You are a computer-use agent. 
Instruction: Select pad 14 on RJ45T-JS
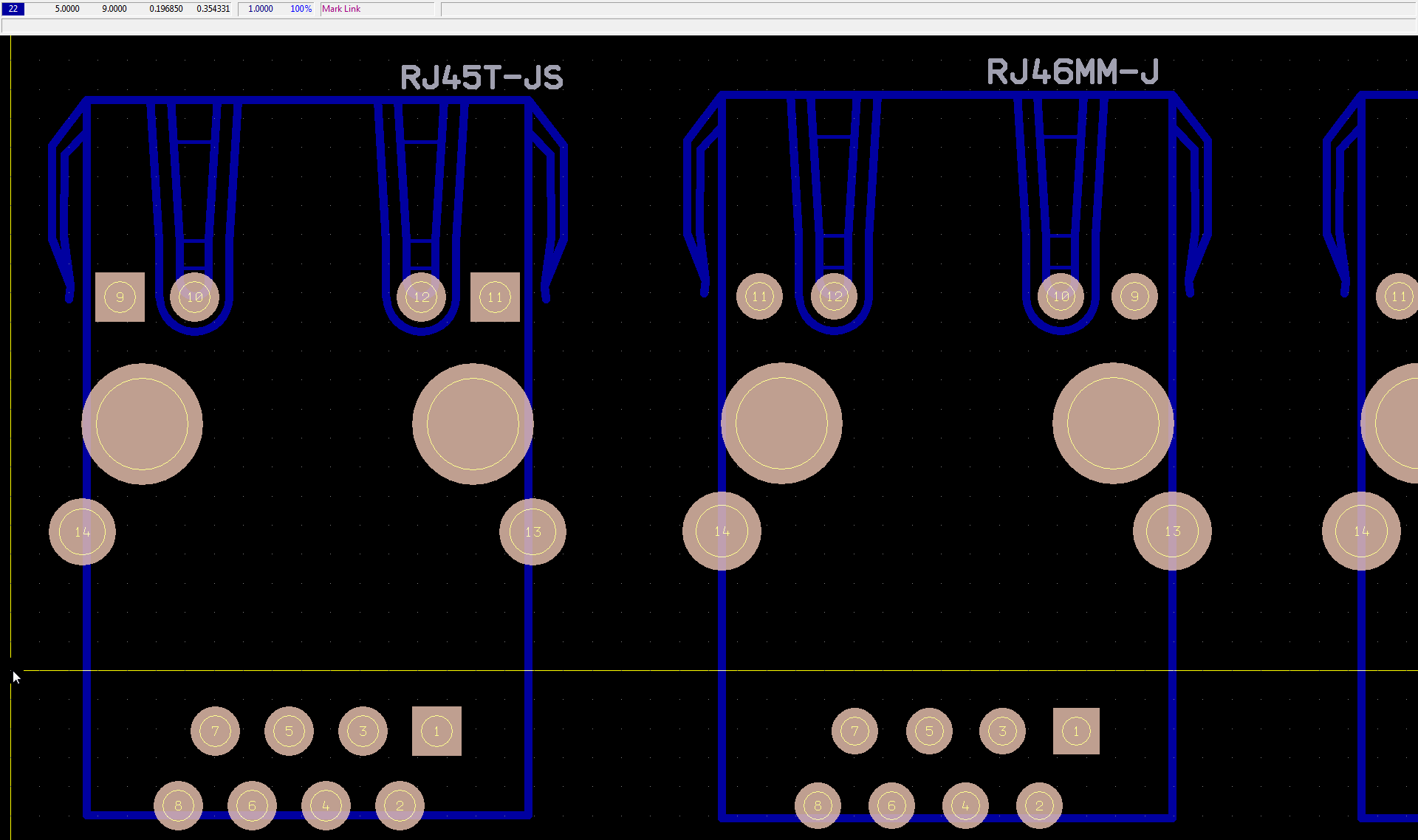[x=82, y=532]
